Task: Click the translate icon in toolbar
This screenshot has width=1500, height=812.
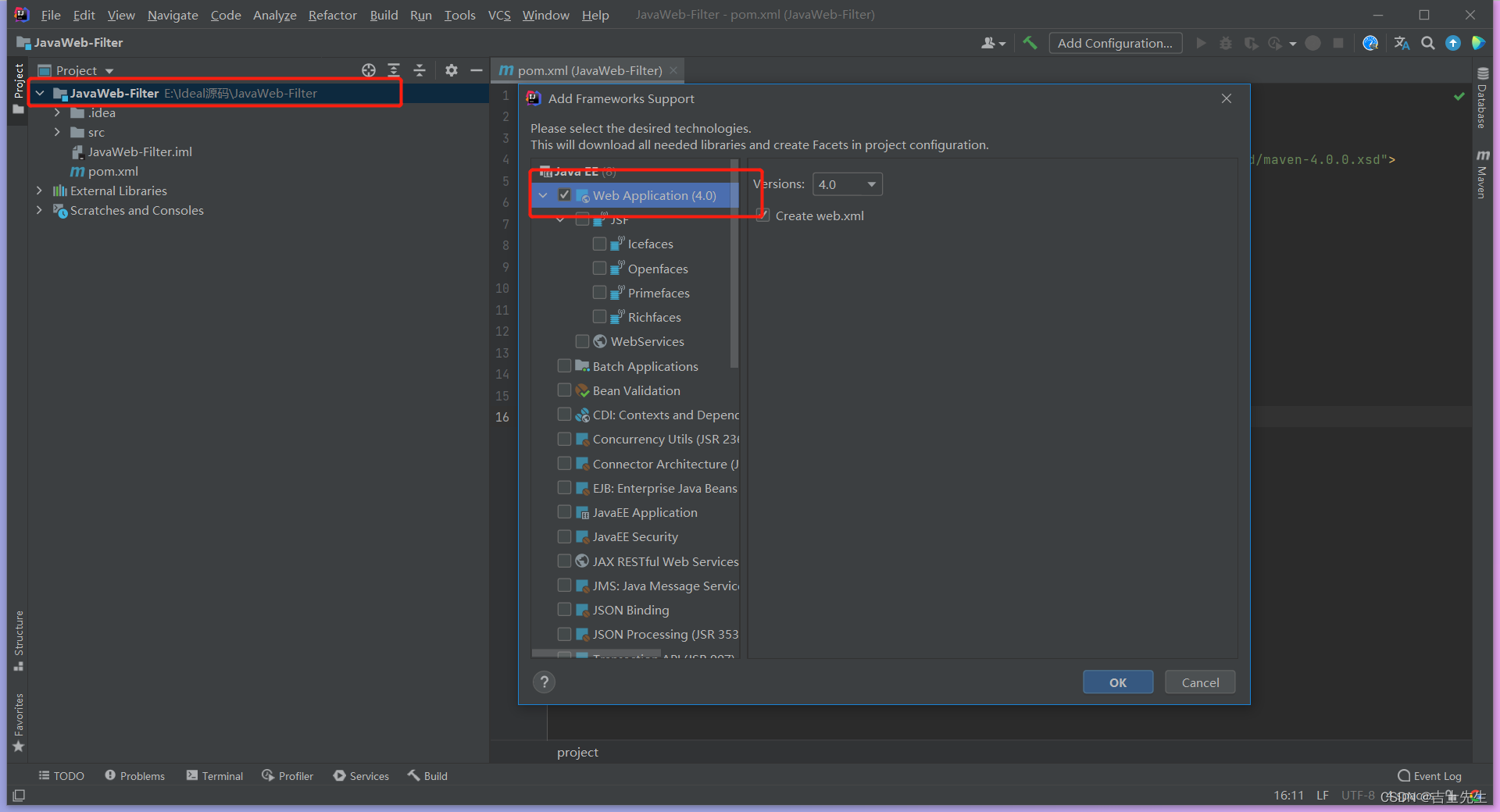Action: coord(1402,43)
